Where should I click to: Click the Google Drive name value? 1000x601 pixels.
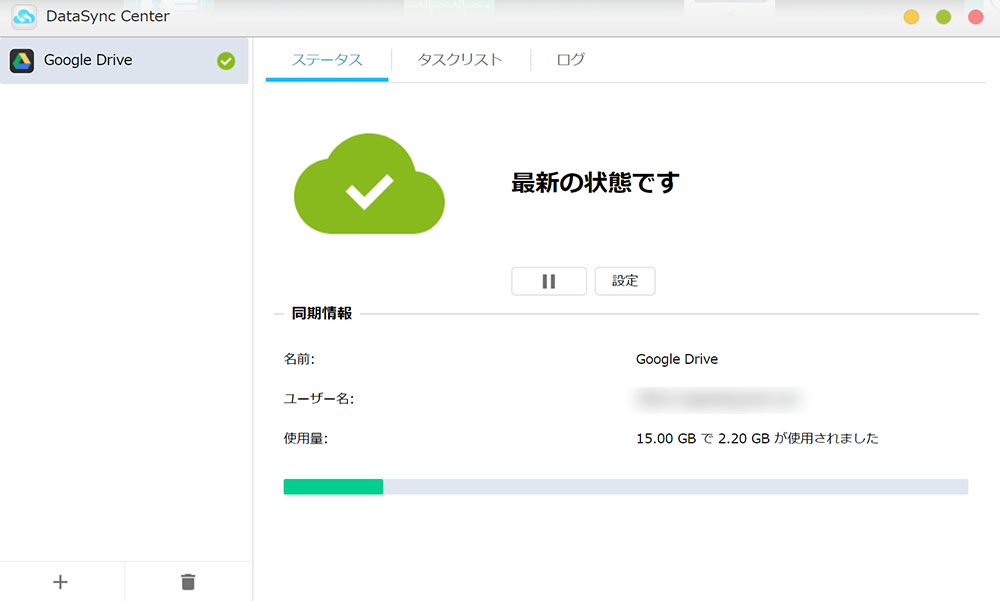(x=677, y=359)
